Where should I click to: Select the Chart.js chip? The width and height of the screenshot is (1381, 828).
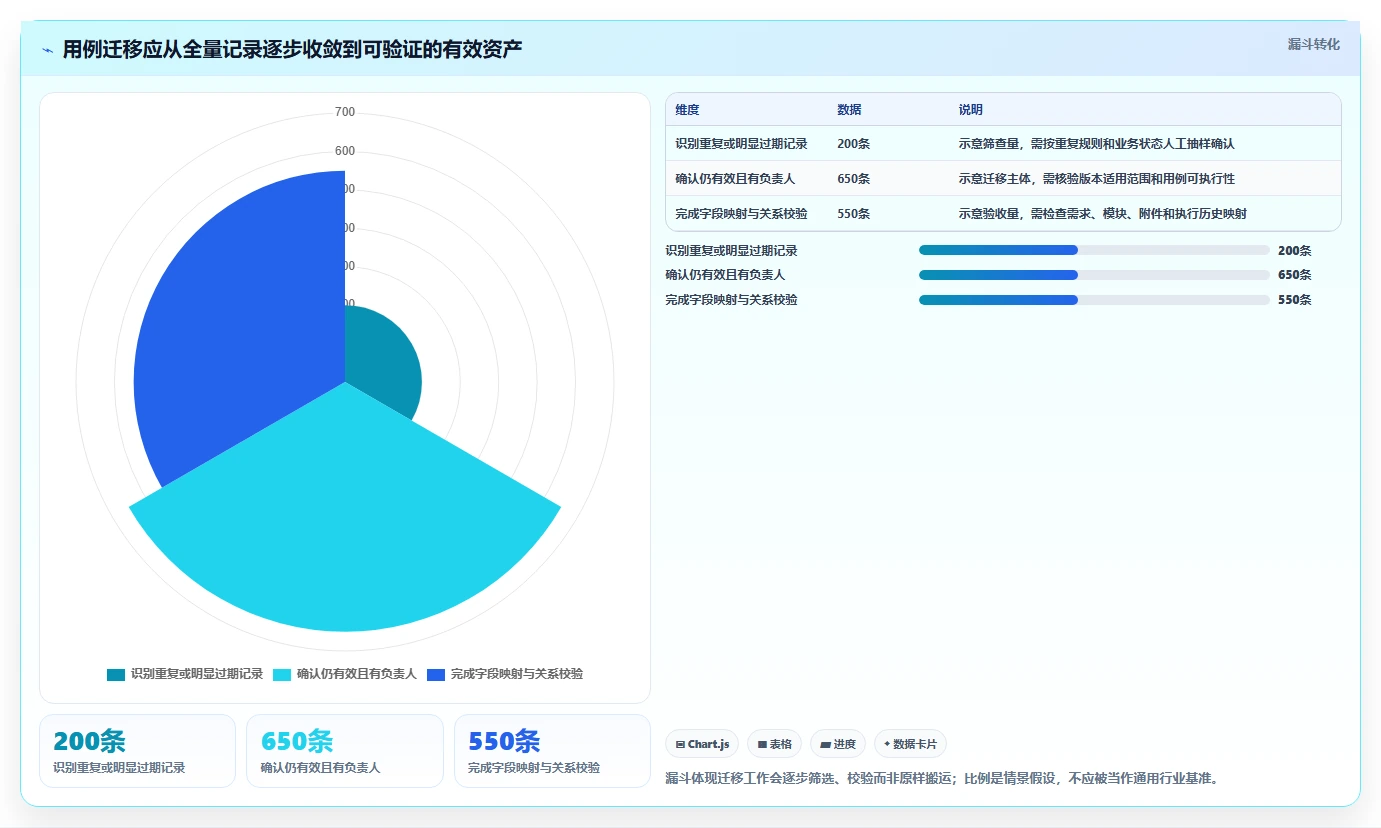click(x=702, y=744)
